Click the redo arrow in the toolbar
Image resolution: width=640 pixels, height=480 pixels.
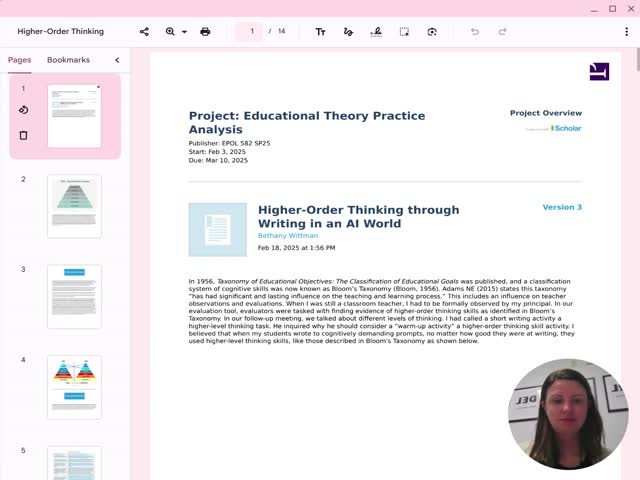pyautogui.click(x=502, y=32)
